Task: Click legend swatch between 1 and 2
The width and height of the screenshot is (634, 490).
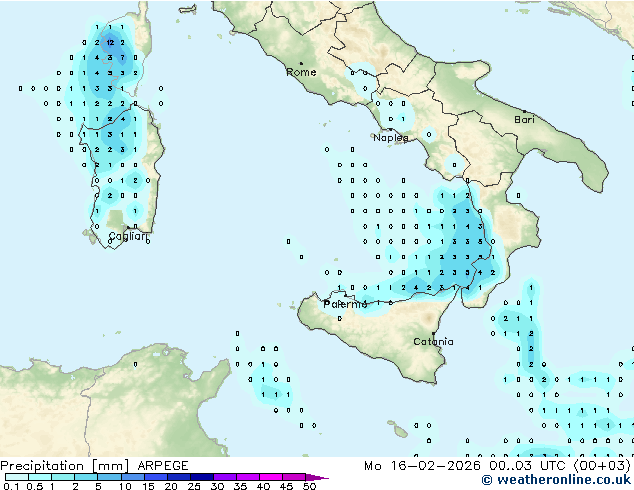Action: [63, 477]
